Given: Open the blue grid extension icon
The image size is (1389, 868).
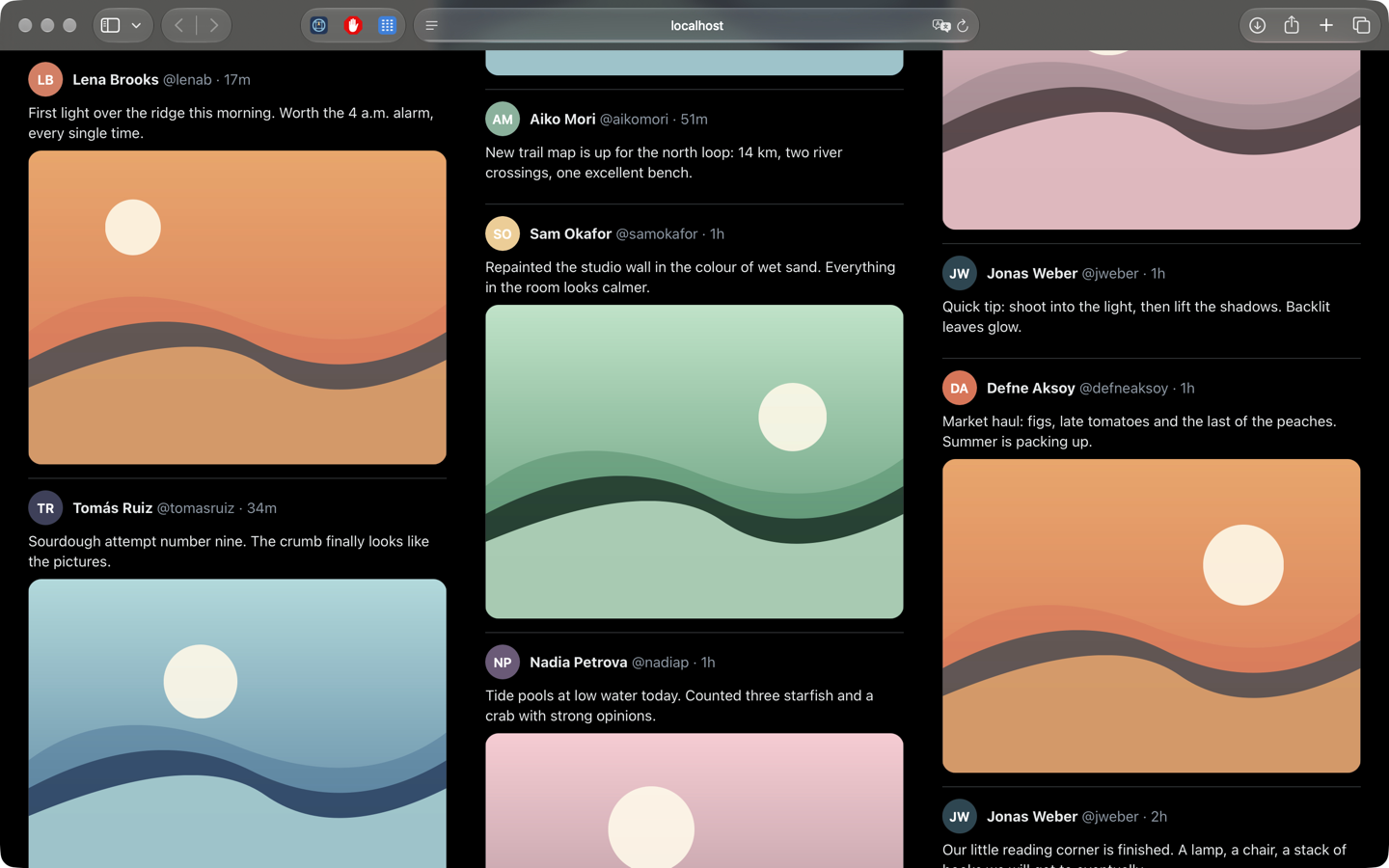Looking at the screenshot, I should [387, 25].
